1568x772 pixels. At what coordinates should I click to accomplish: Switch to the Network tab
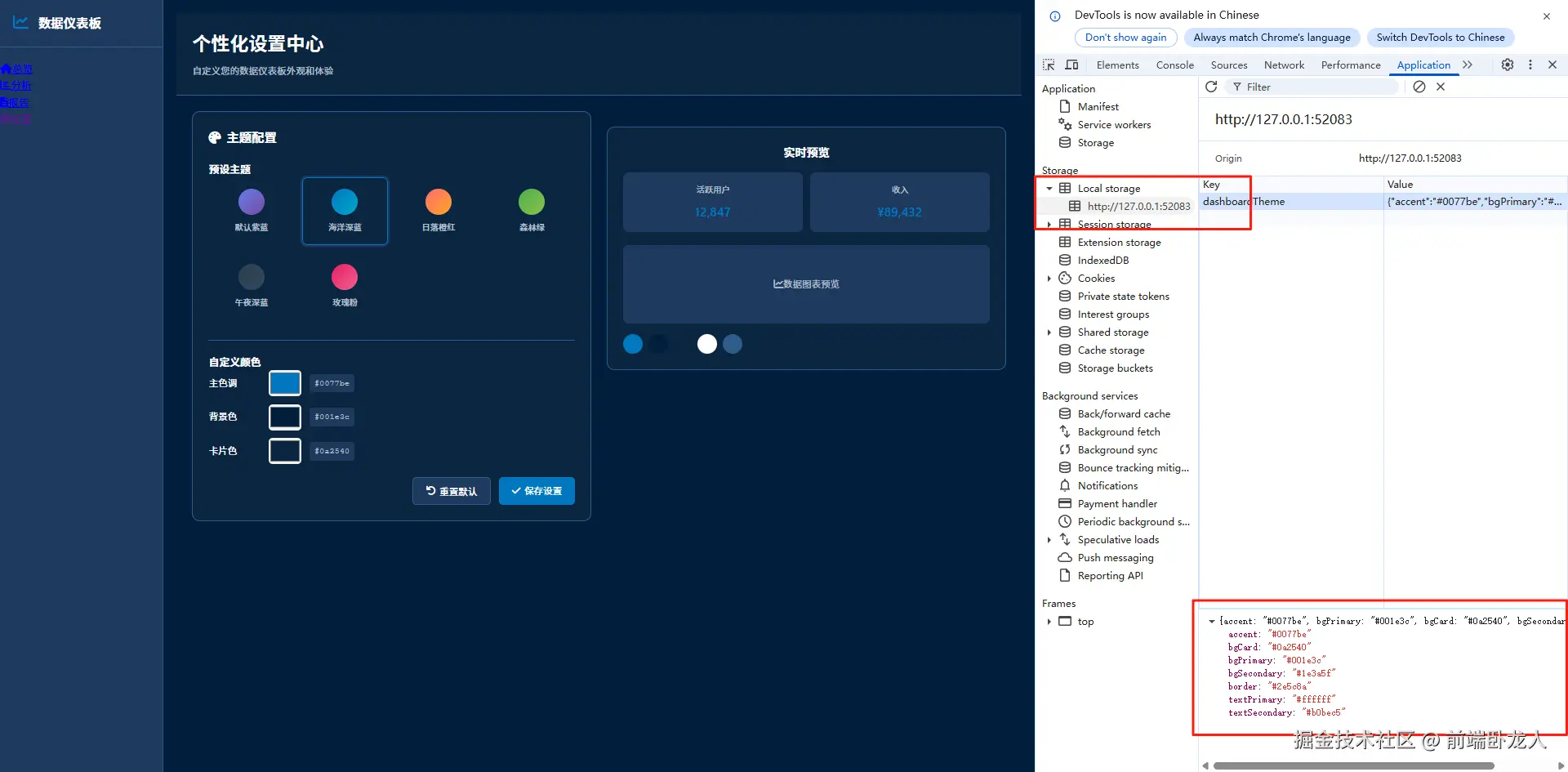click(1284, 65)
